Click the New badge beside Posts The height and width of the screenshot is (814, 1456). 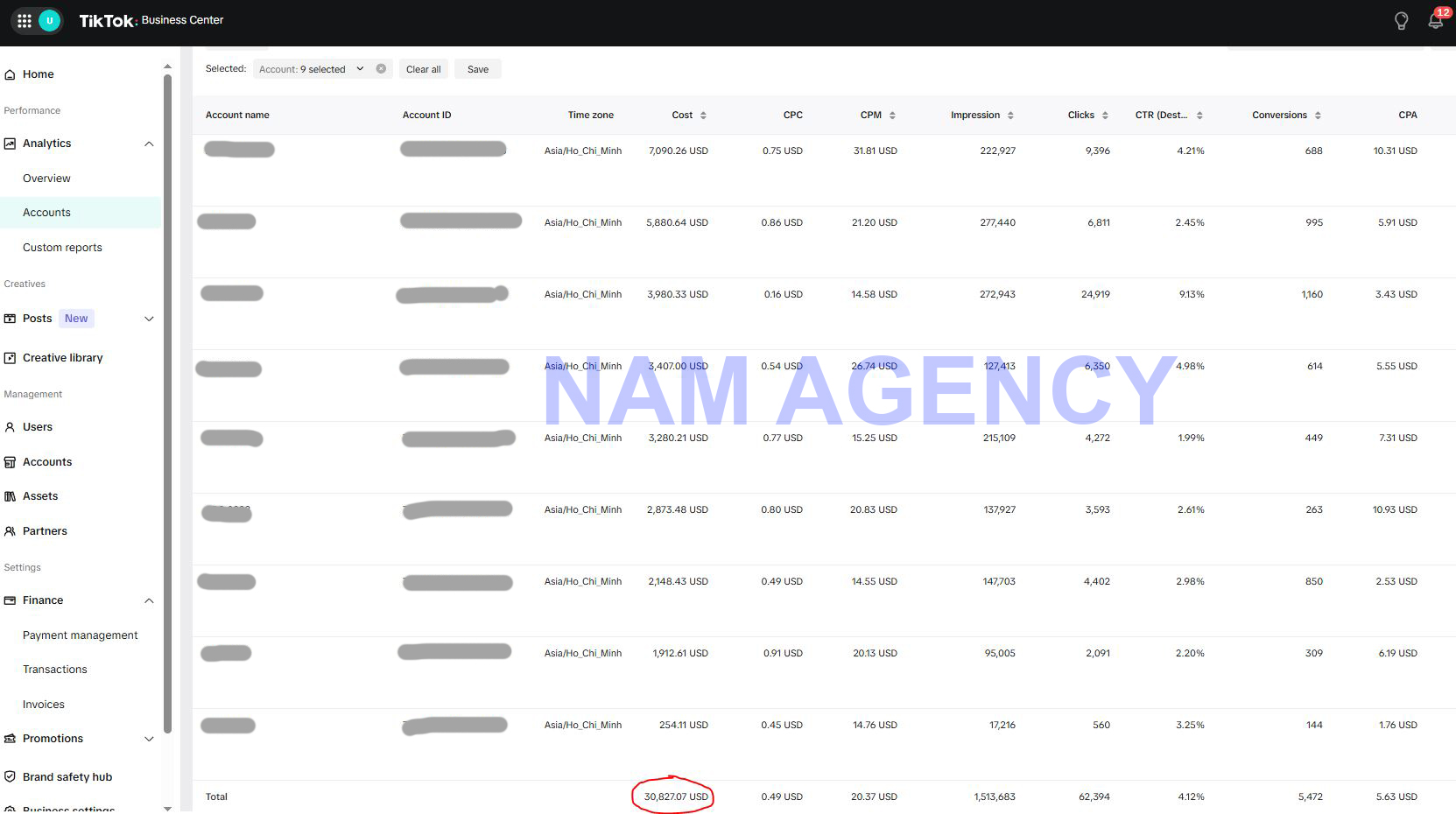coord(76,319)
